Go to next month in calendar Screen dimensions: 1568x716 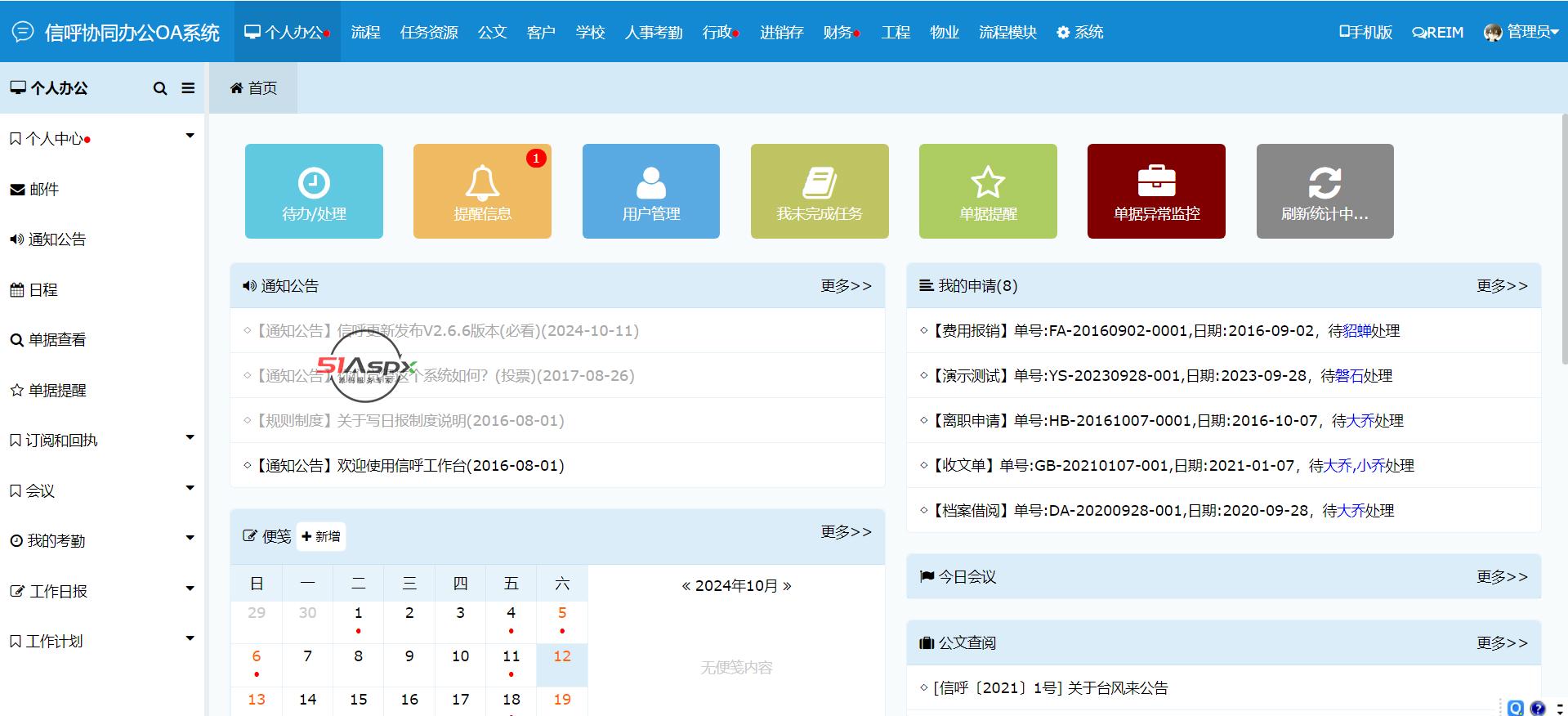pos(787,586)
